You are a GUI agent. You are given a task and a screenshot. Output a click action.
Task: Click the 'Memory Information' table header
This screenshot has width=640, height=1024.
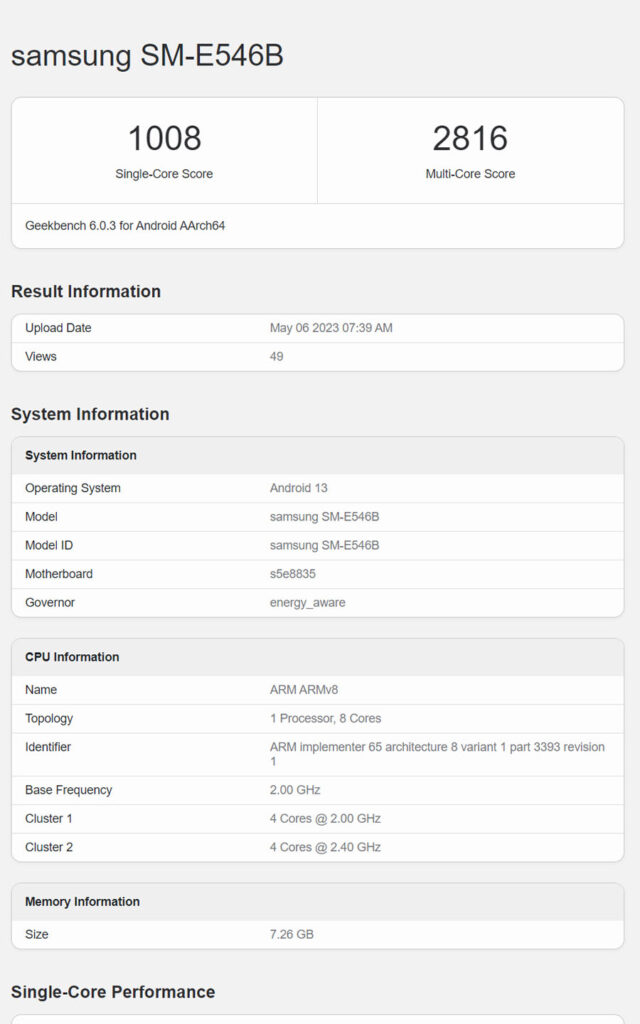click(82, 902)
